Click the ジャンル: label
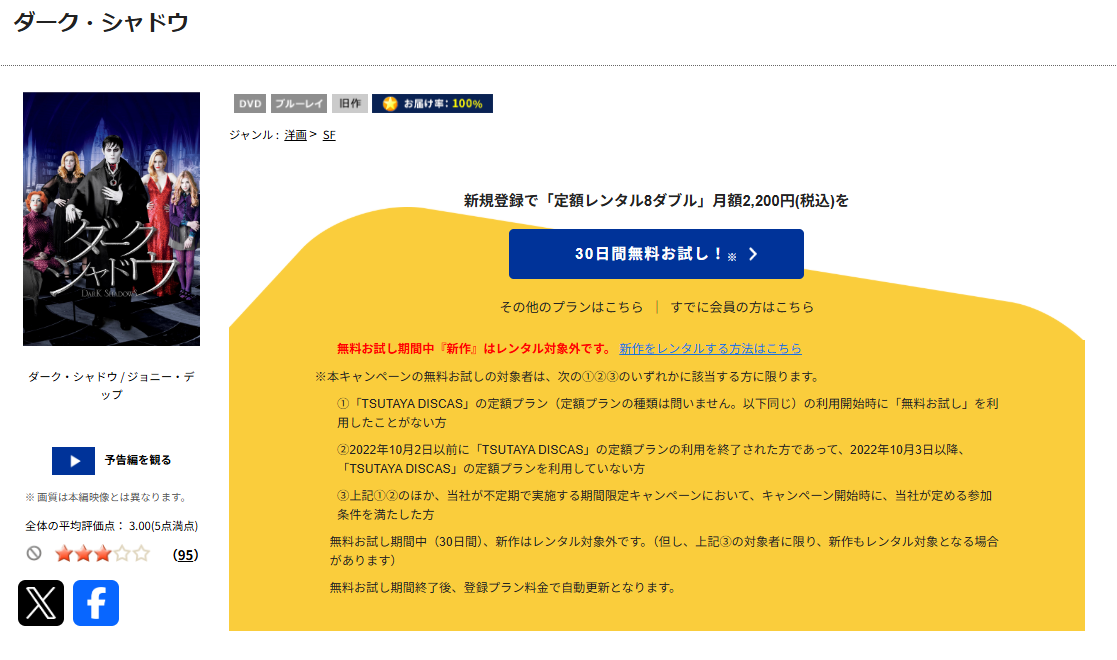 tap(254, 135)
